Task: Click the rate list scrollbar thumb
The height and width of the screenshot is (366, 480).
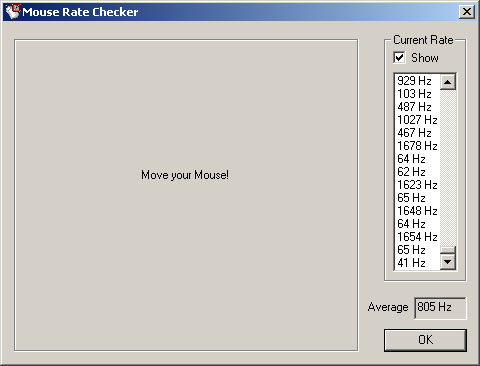Action: pos(448,250)
